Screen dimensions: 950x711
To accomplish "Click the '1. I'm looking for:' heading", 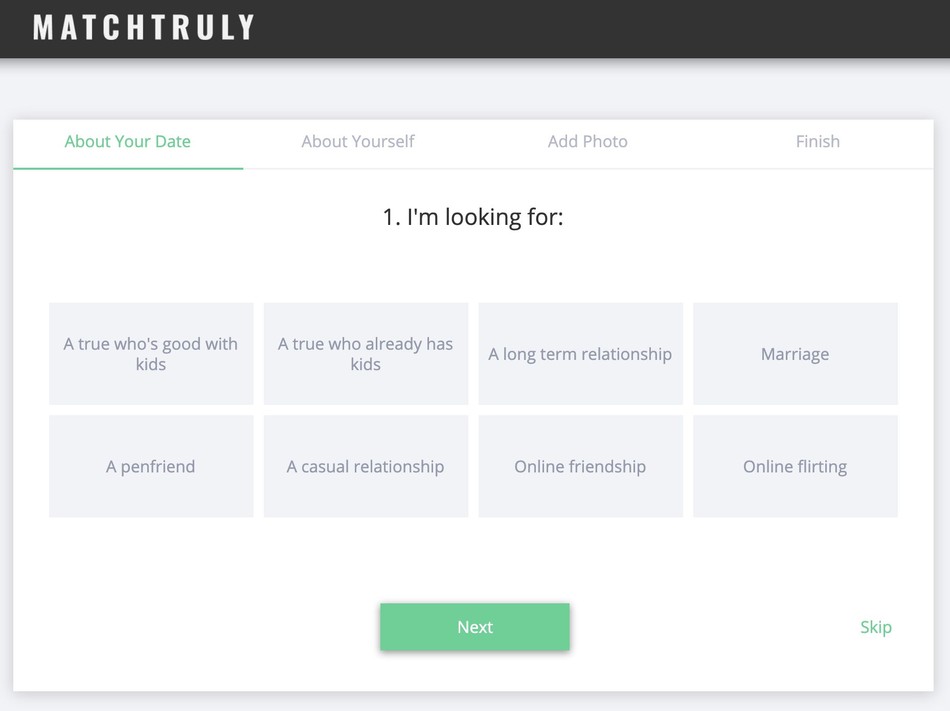I will pyautogui.click(x=473, y=217).
